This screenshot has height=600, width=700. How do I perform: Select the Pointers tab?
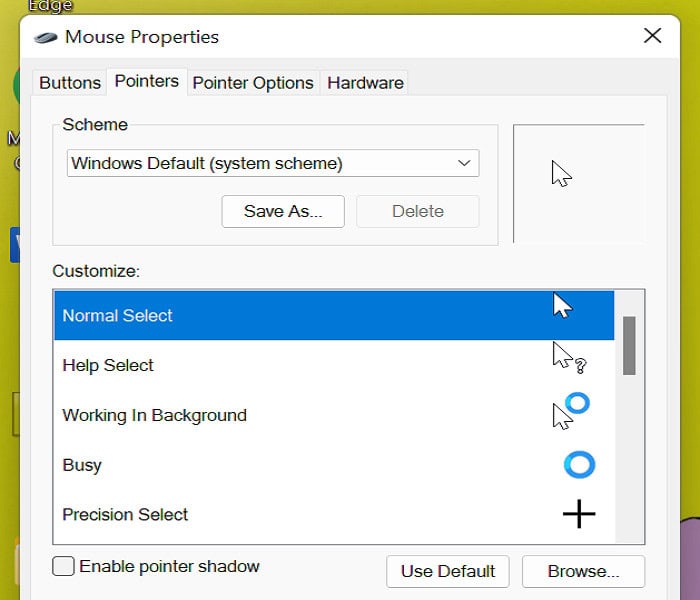click(x=147, y=81)
